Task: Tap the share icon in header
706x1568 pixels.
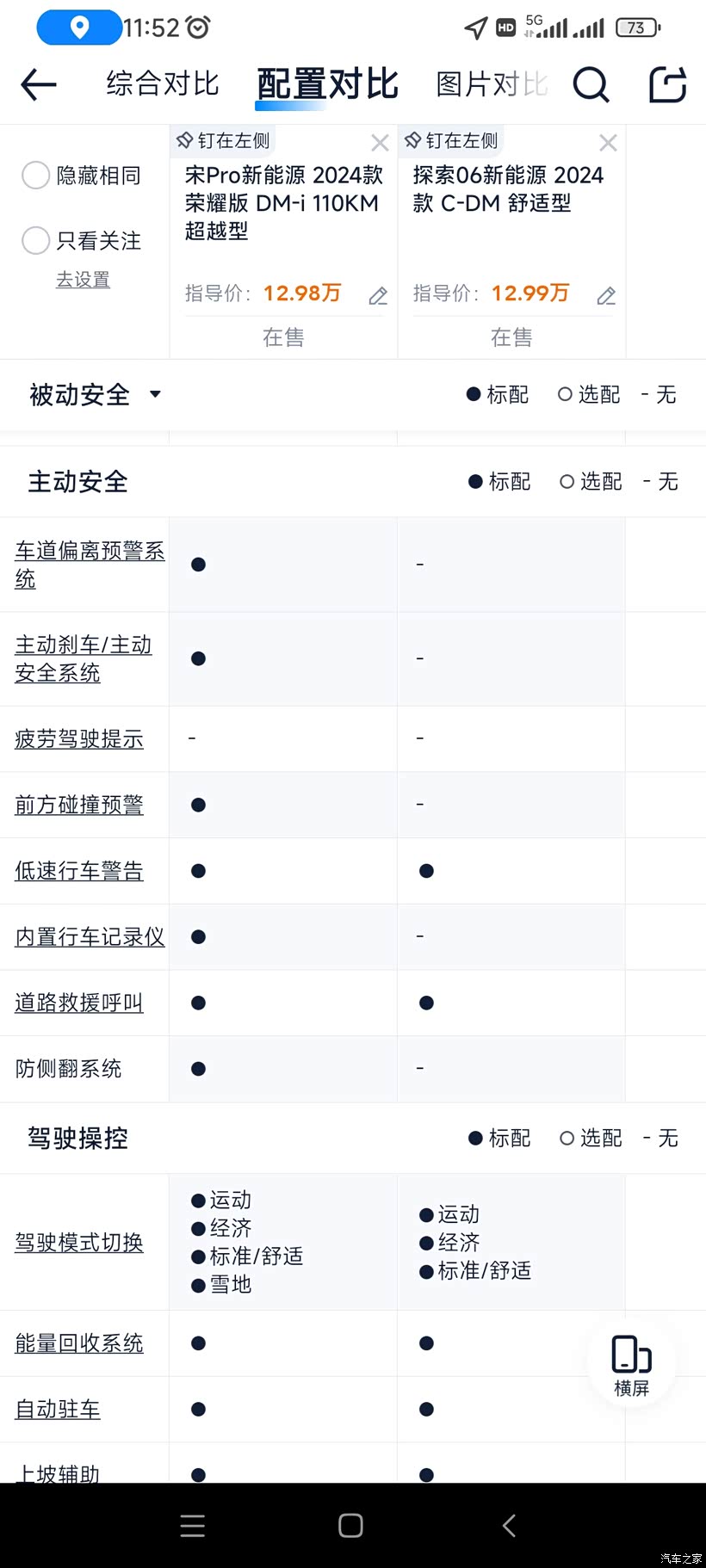Action: pyautogui.click(x=667, y=84)
